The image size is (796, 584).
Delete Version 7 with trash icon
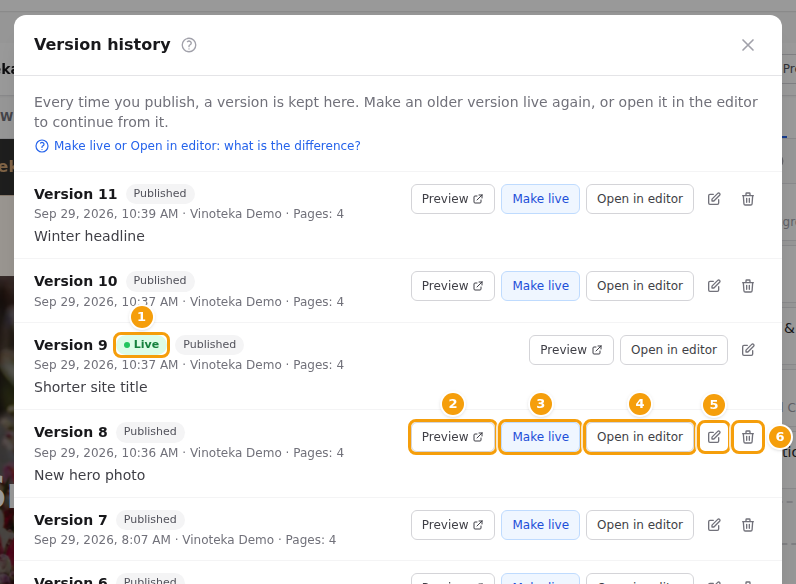coord(748,525)
